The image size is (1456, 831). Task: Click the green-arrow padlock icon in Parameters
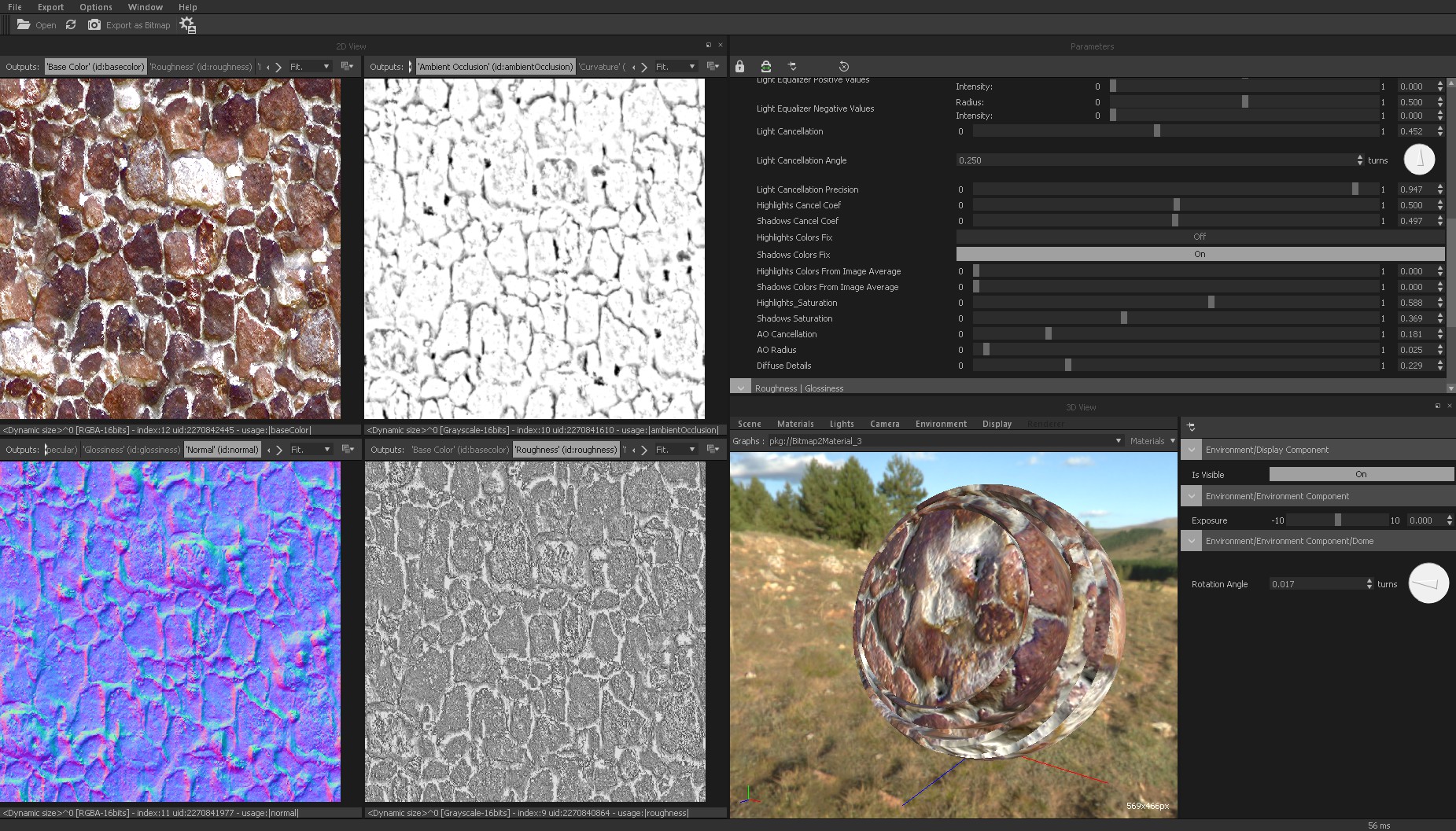tap(765, 67)
